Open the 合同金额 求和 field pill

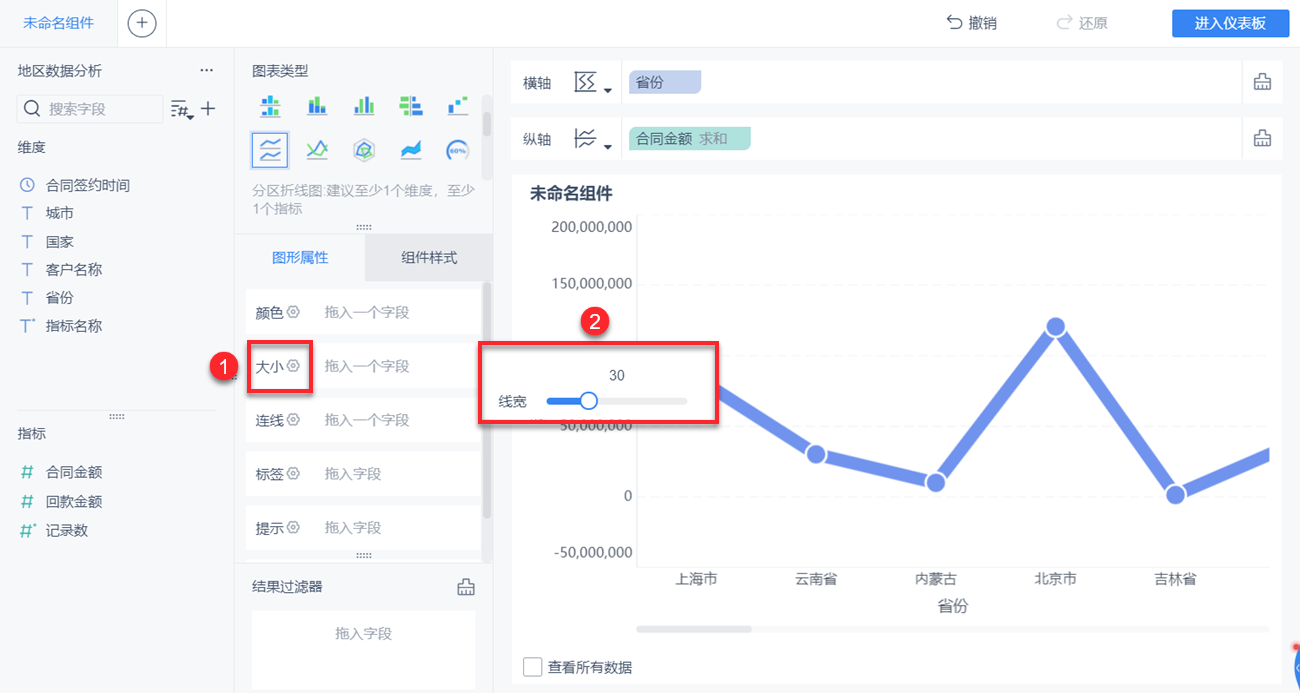[x=689, y=139]
